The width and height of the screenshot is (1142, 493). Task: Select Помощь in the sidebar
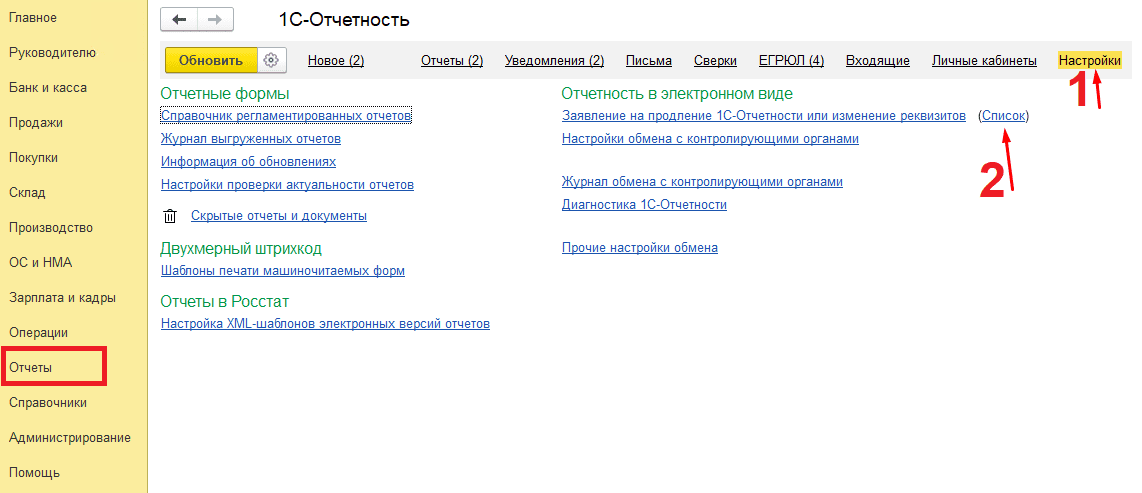[x=34, y=473]
